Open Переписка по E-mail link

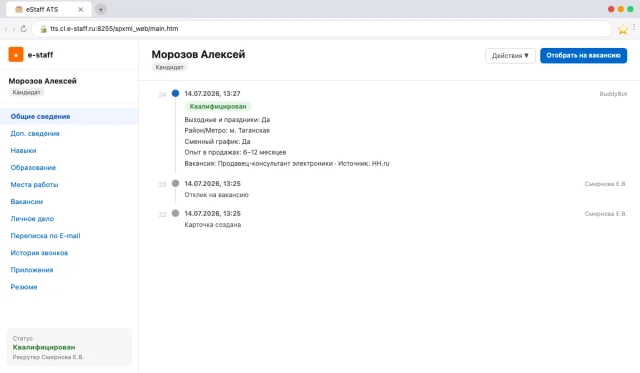45,236
